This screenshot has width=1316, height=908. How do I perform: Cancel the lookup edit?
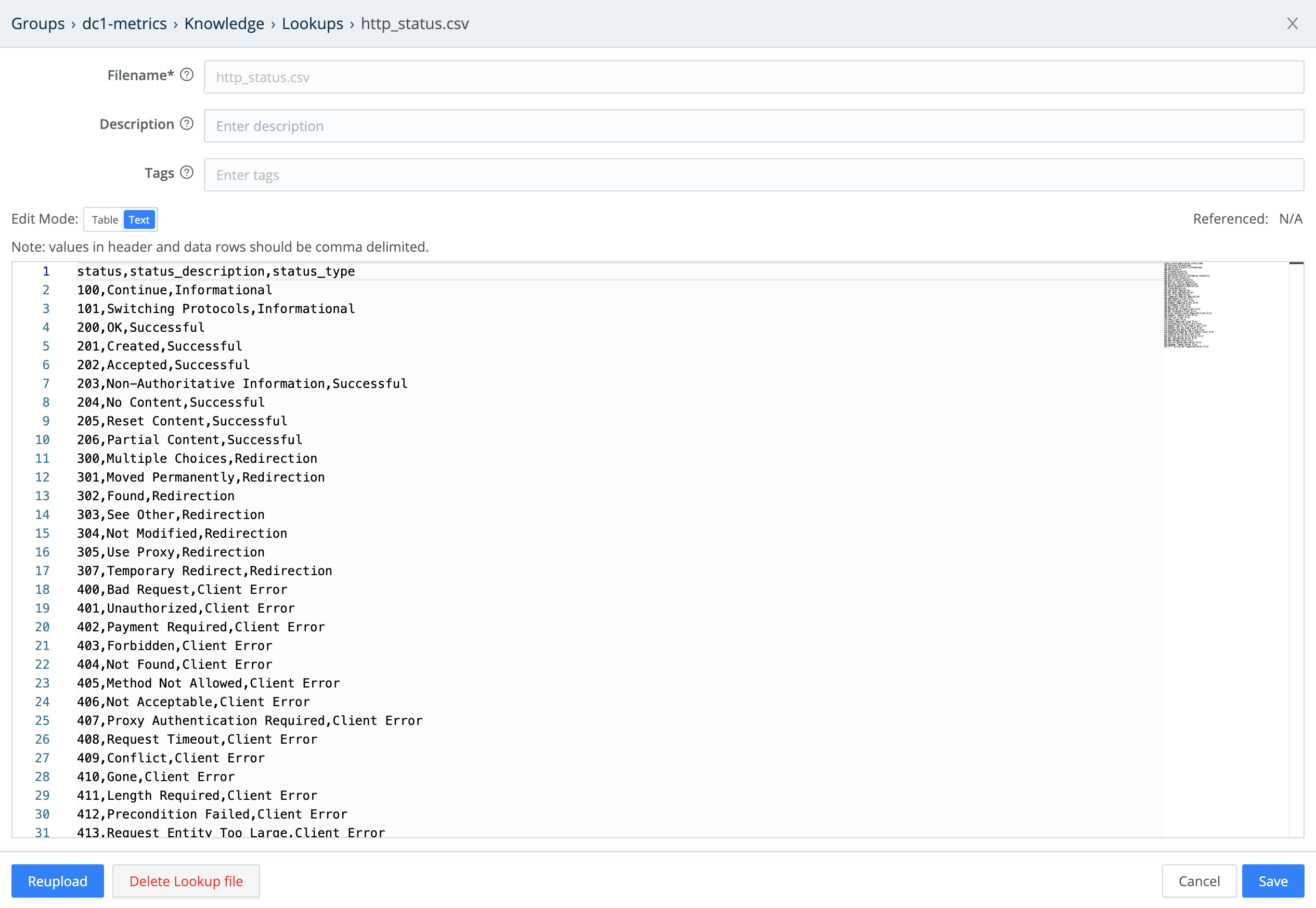coord(1199,880)
